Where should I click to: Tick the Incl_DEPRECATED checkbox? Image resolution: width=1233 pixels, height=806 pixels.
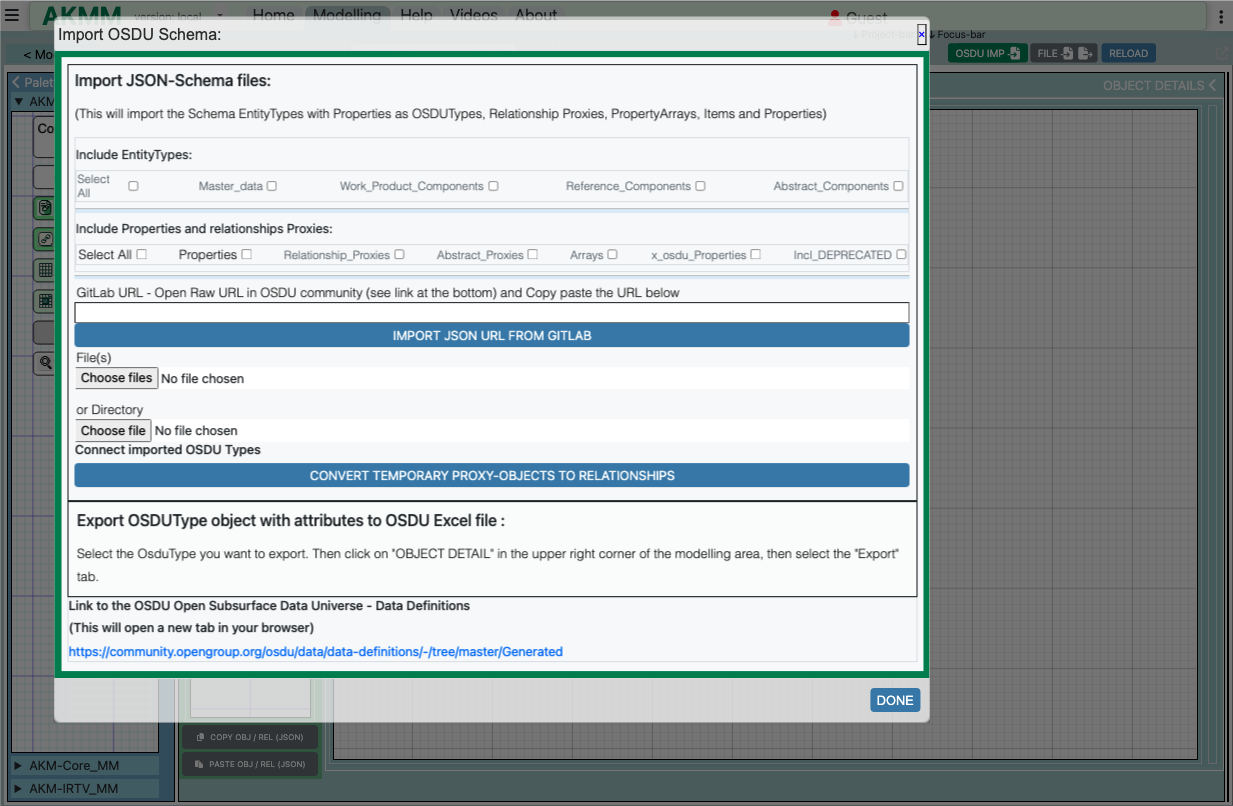(x=901, y=254)
